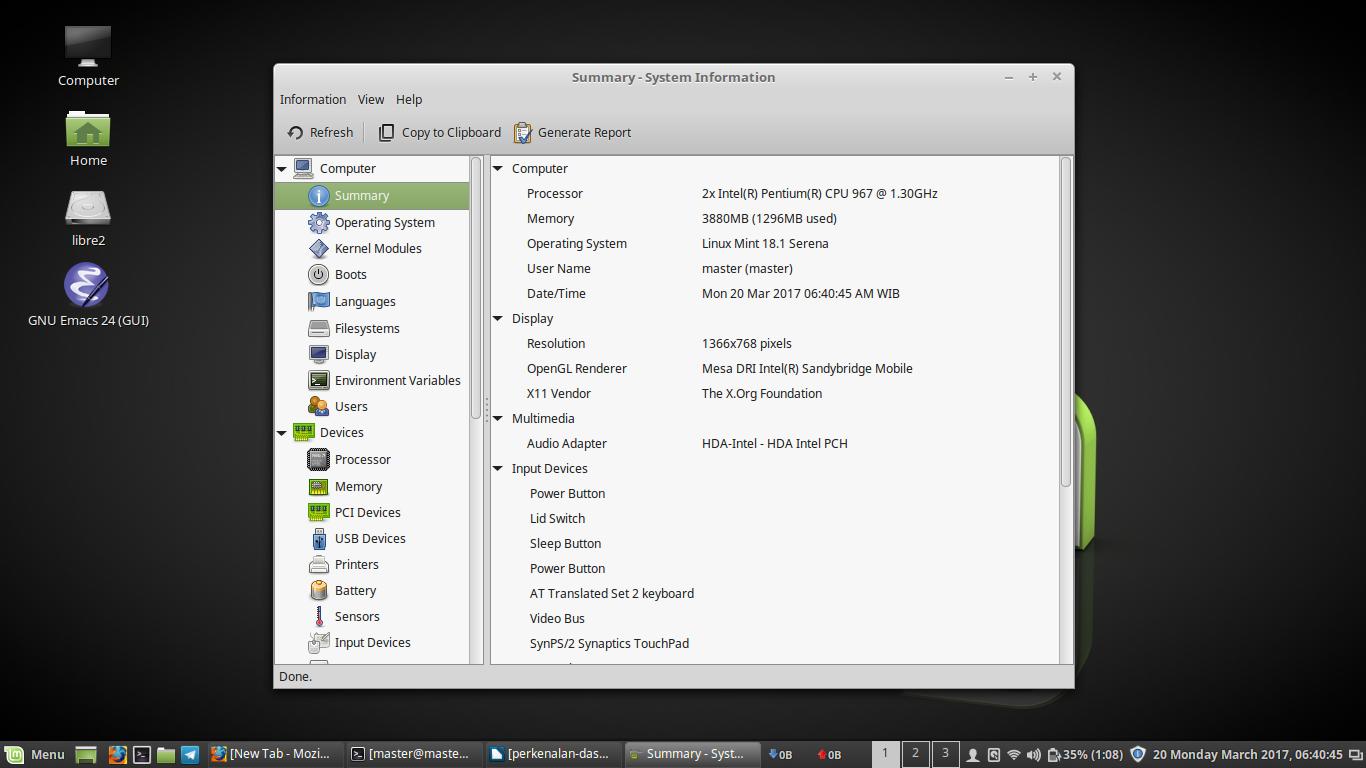The image size is (1366, 768).
Task: Select the AT Translated Set 2 keyboard row
Action: click(x=775, y=594)
